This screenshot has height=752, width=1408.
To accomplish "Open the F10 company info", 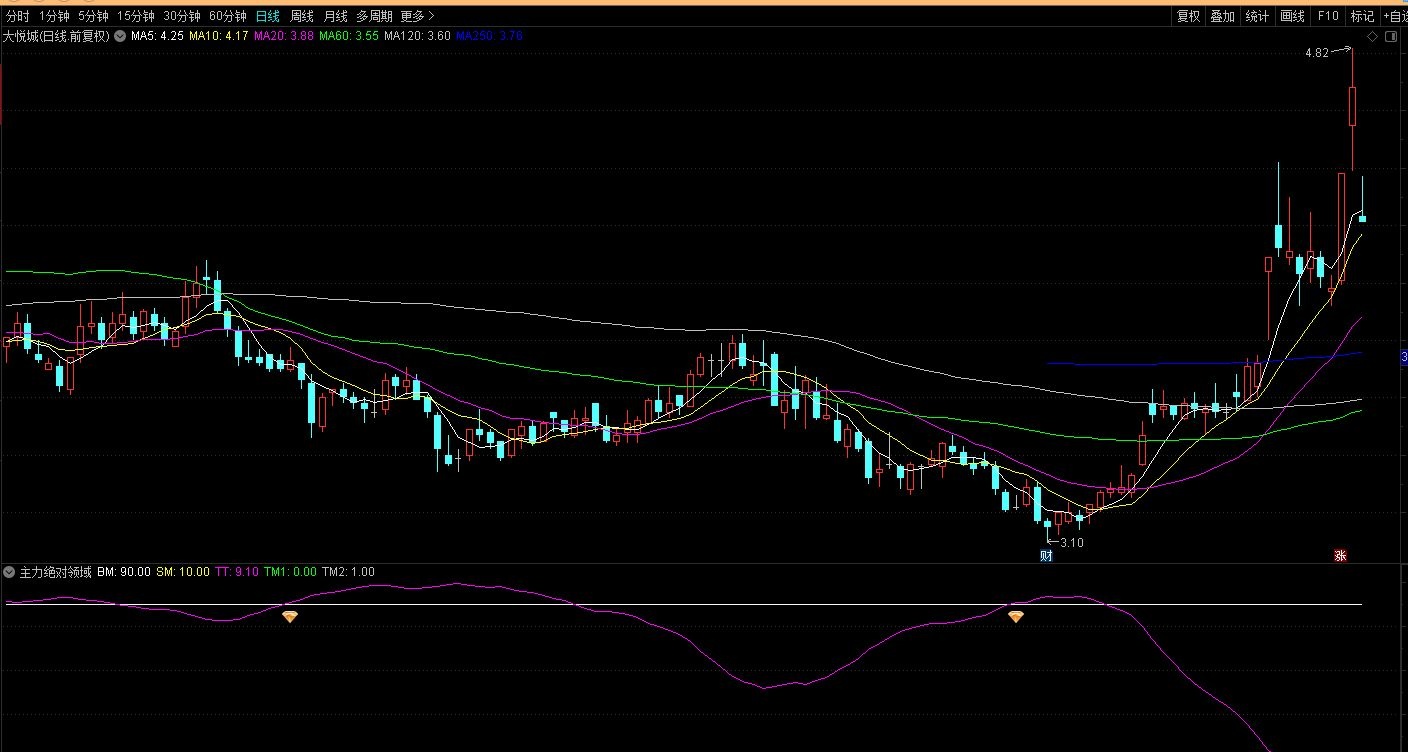I will 1328,16.
